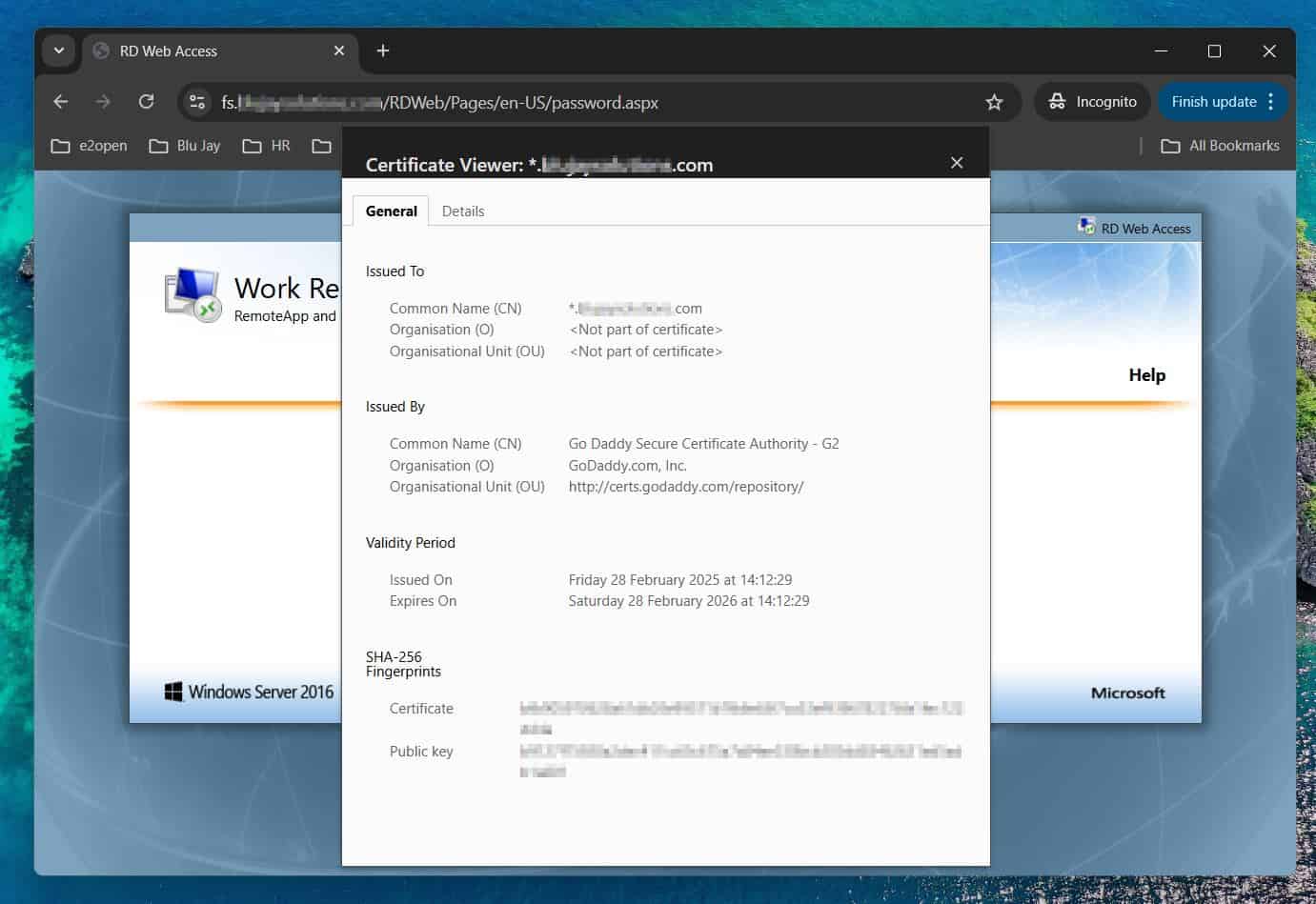Expand the tab search dropdown
This screenshot has width=1316, height=904.
coord(59,51)
